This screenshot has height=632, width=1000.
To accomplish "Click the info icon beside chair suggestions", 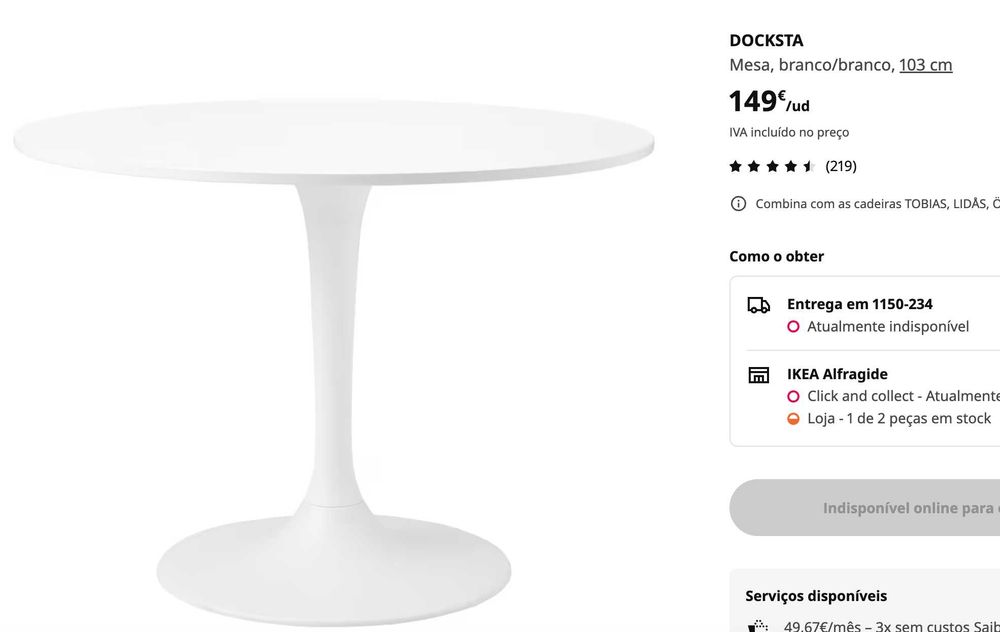I will click(x=739, y=204).
